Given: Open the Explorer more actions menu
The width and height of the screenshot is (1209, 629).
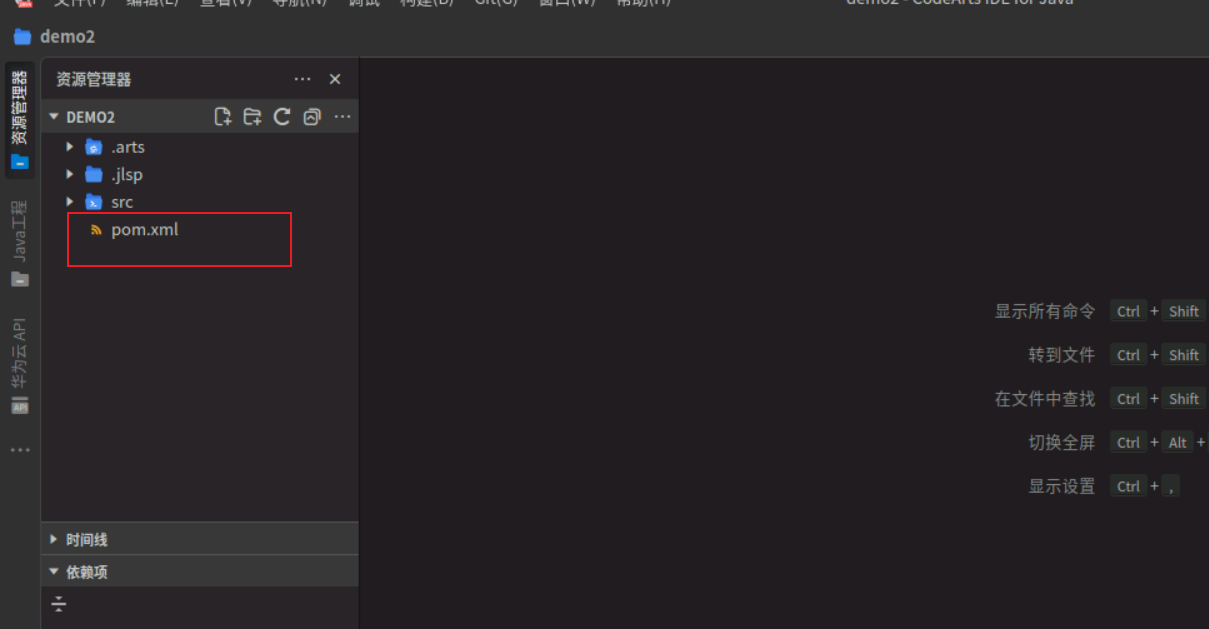Looking at the screenshot, I should click(x=303, y=79).
